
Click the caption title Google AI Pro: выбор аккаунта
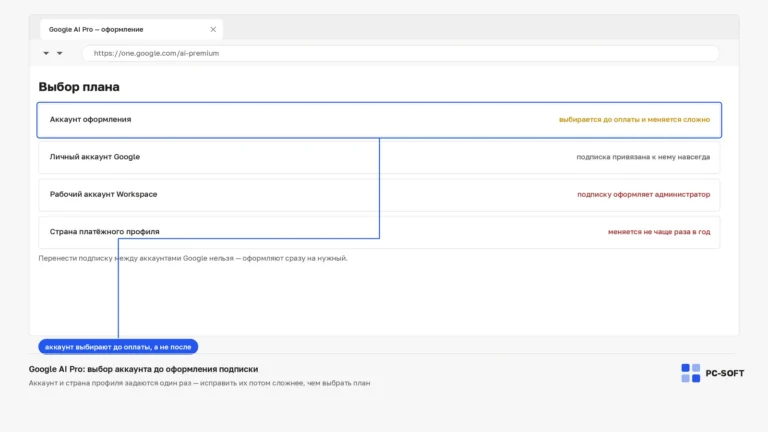point(143,369)
